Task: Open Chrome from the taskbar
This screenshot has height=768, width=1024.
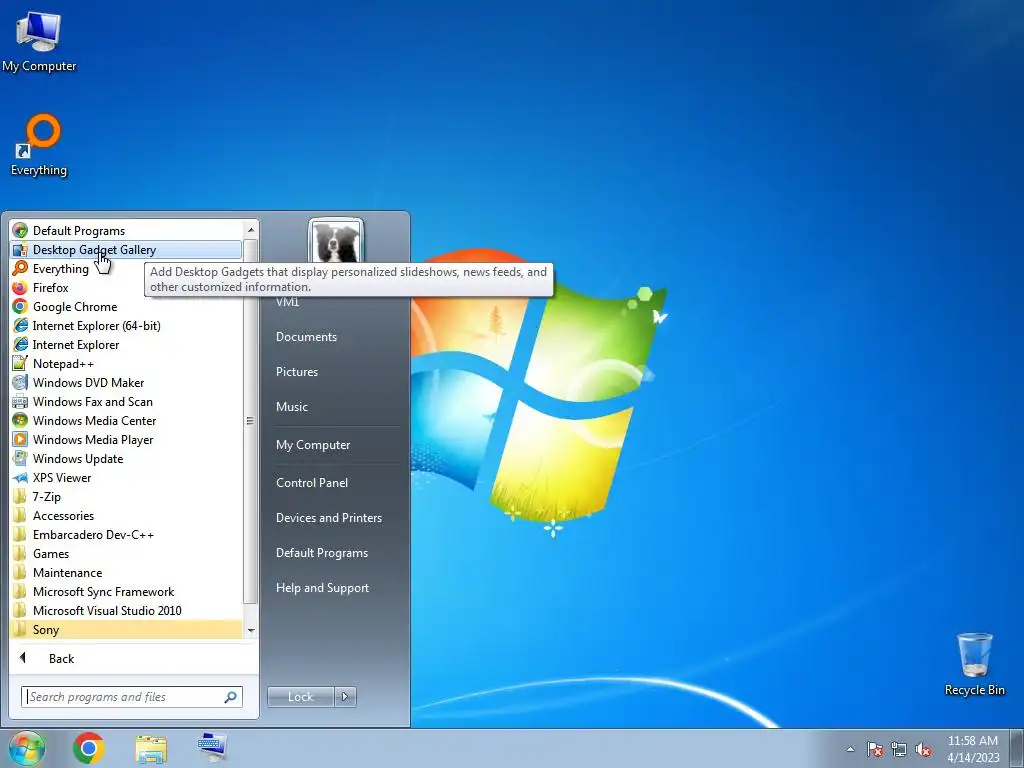Action: pyautogui.click(x=89, y=748)
